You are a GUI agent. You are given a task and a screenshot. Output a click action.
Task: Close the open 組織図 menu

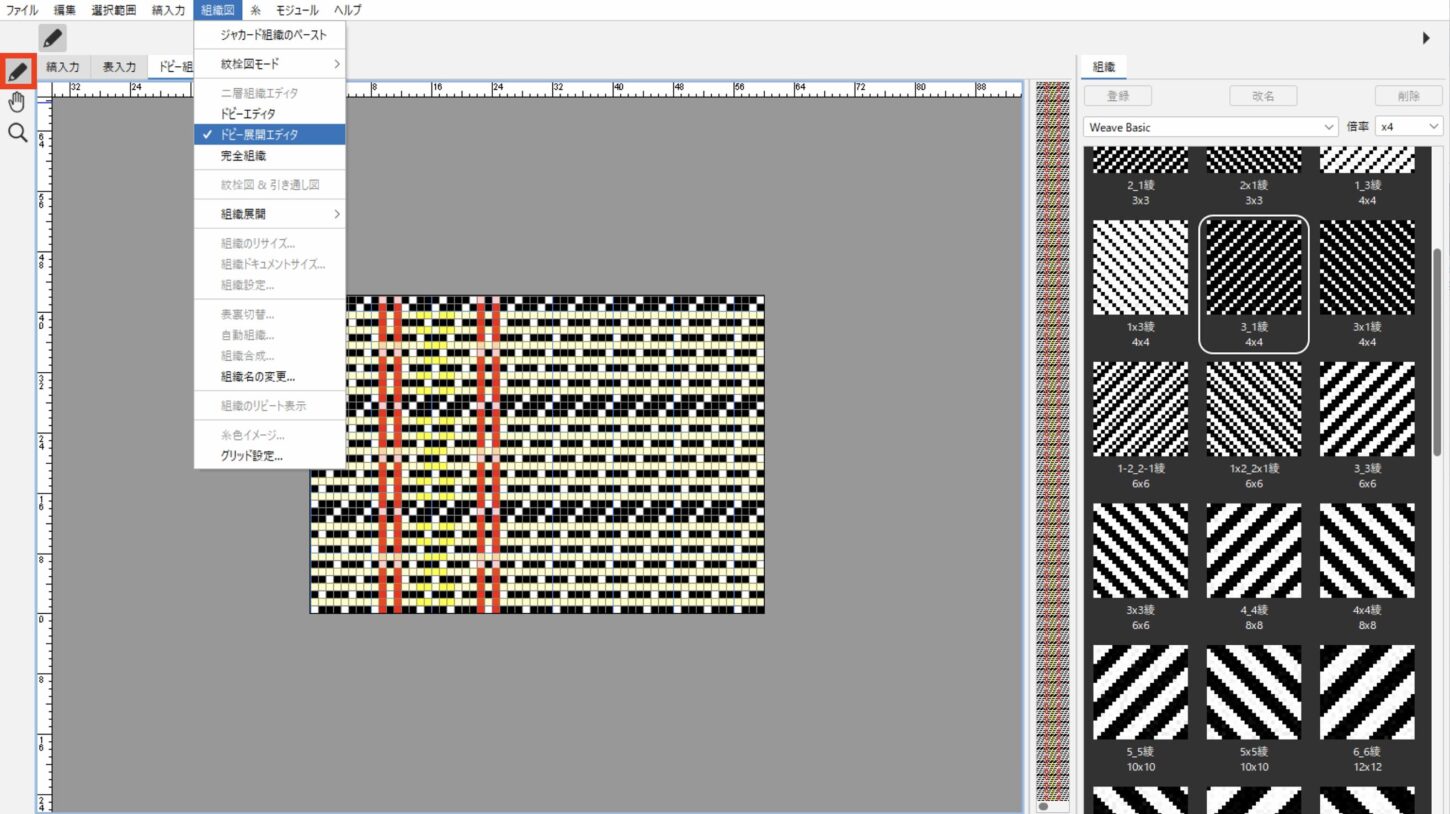(x=217, y=10)
